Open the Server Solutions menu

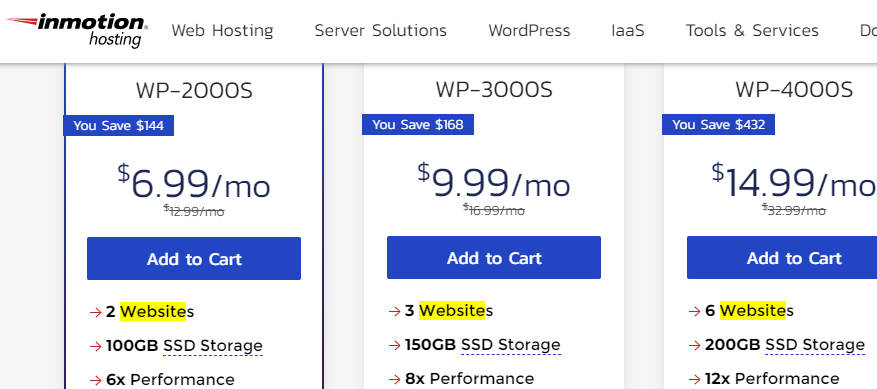pos(380,30)
